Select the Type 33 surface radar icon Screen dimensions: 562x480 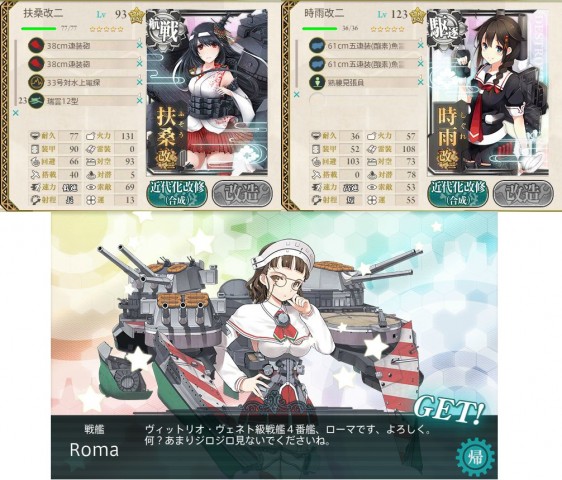36,82
